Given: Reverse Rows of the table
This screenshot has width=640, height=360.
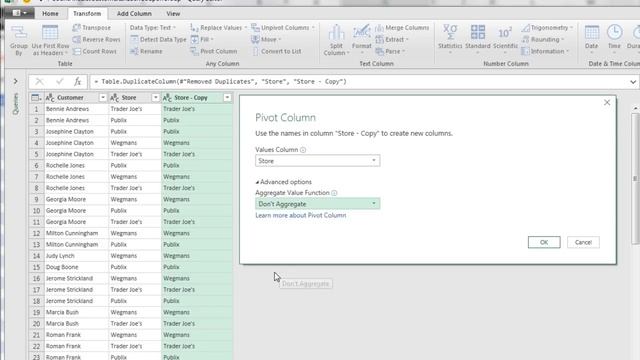Looking at the screenshot, I should click(x=96, y=40).
